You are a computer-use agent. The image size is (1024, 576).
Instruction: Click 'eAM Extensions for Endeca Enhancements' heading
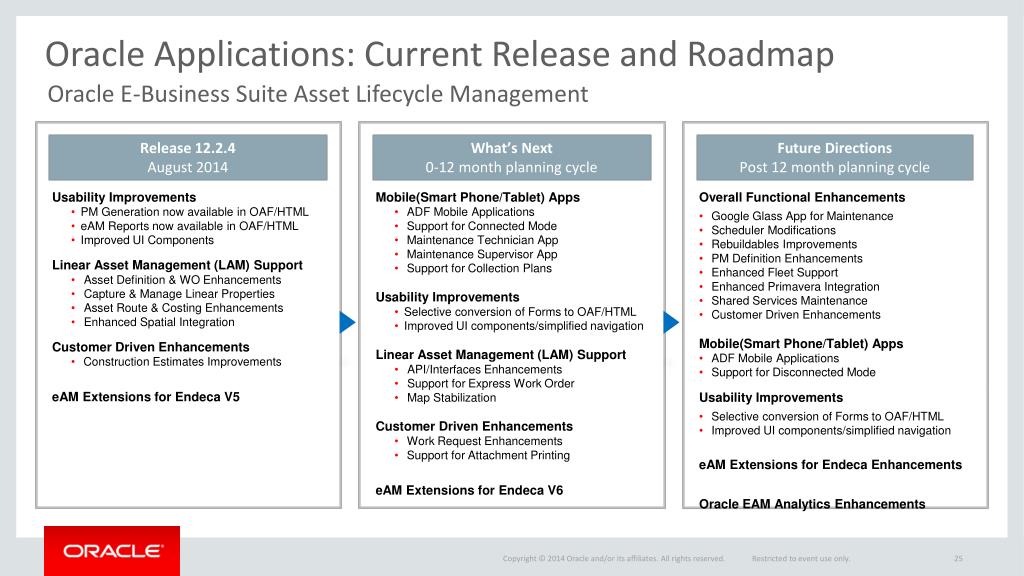[830, 465]
